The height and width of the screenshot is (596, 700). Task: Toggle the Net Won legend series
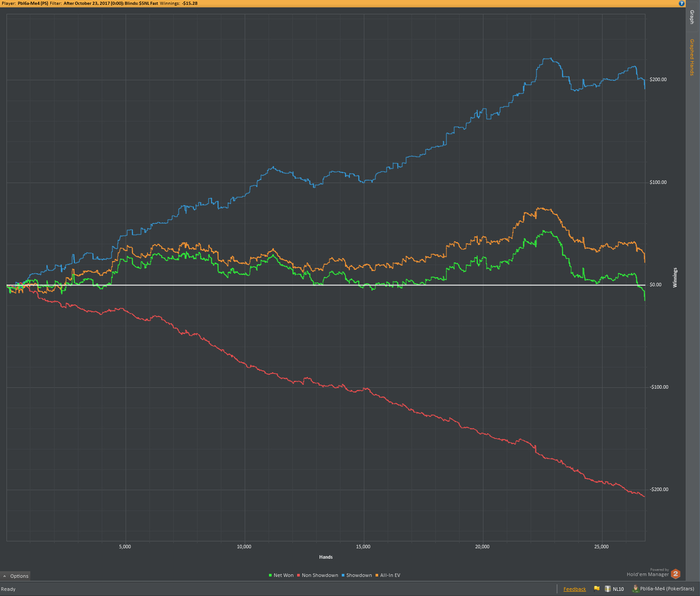click(281, 575)
